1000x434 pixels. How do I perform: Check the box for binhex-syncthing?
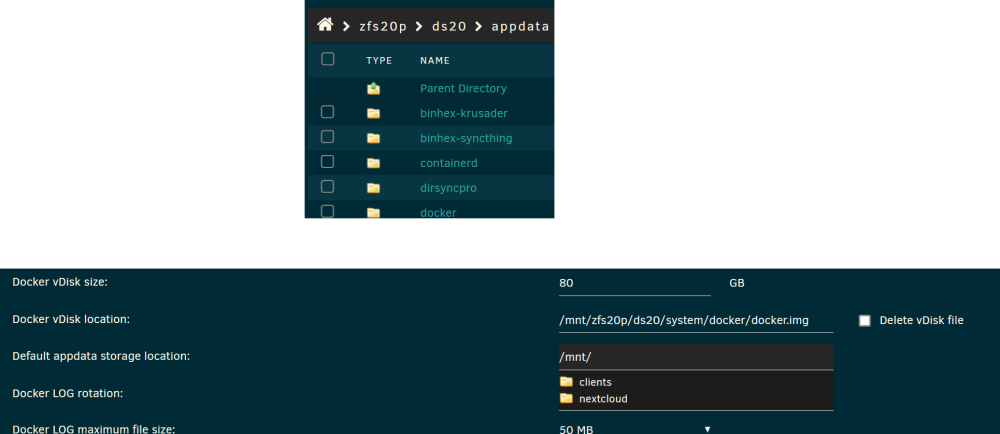pos(327,137)
